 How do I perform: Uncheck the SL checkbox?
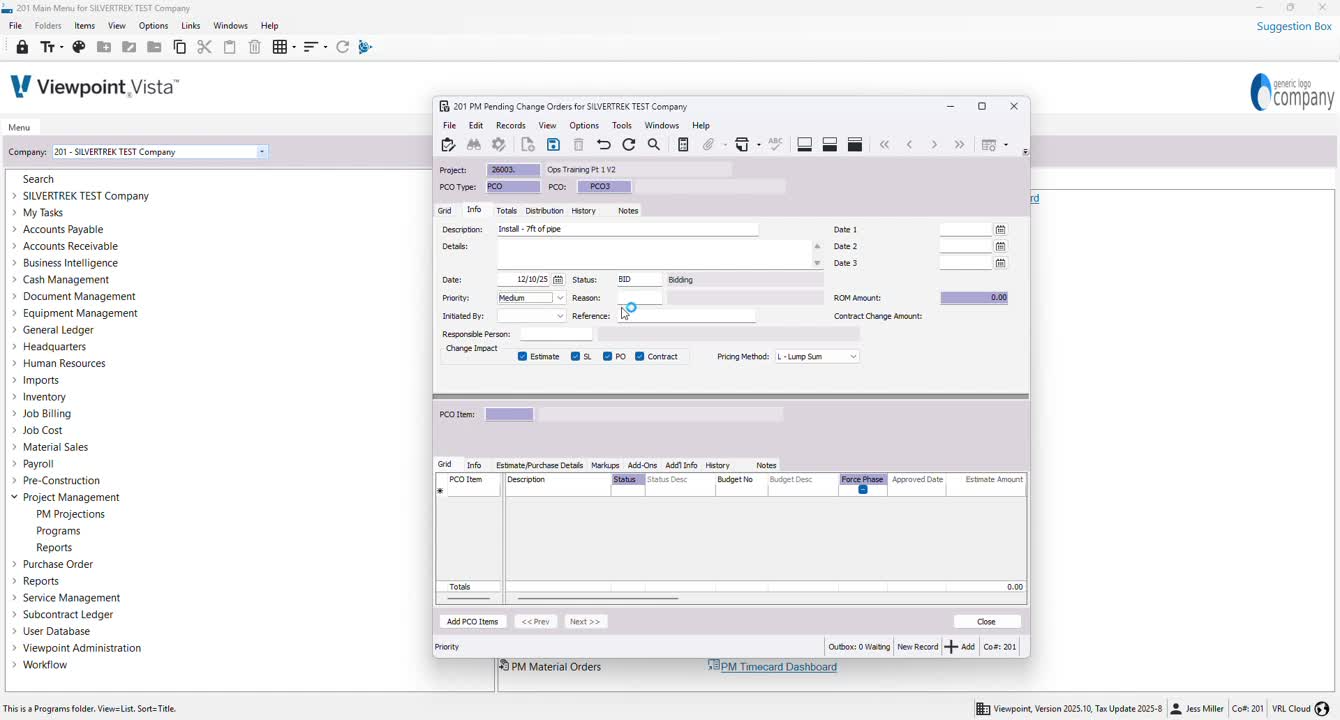(x=575, y=357)
